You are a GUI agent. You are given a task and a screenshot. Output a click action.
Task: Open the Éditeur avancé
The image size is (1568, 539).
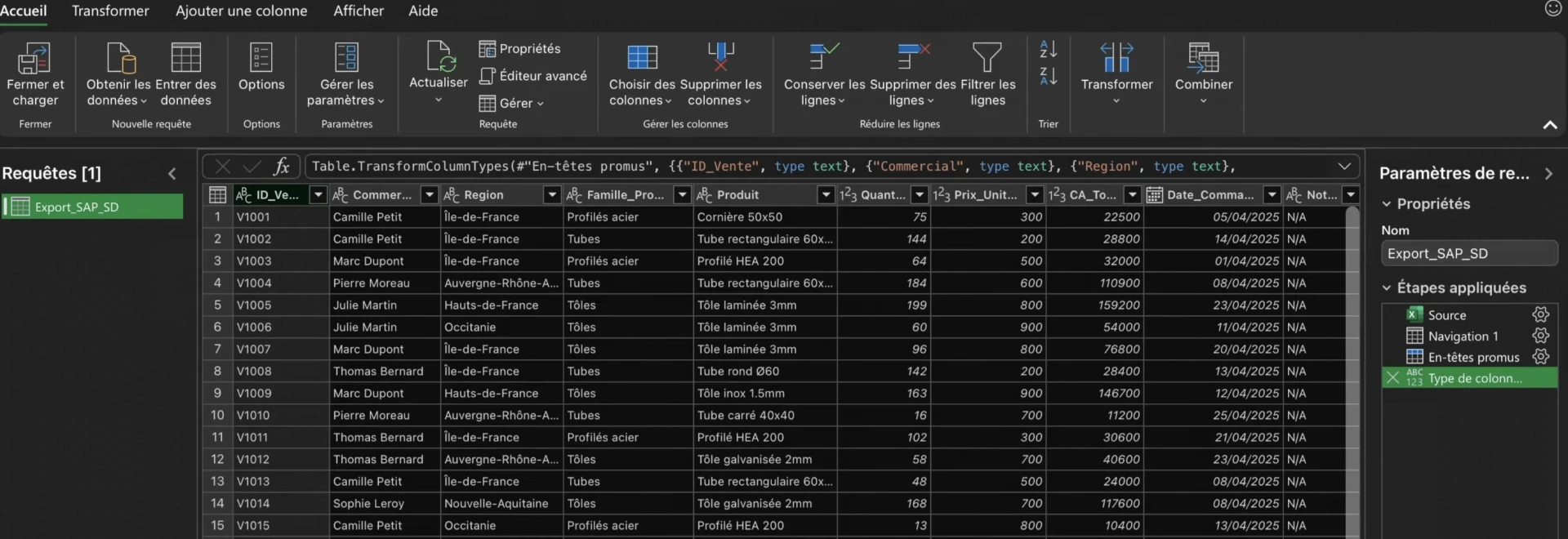click(533, 76)
